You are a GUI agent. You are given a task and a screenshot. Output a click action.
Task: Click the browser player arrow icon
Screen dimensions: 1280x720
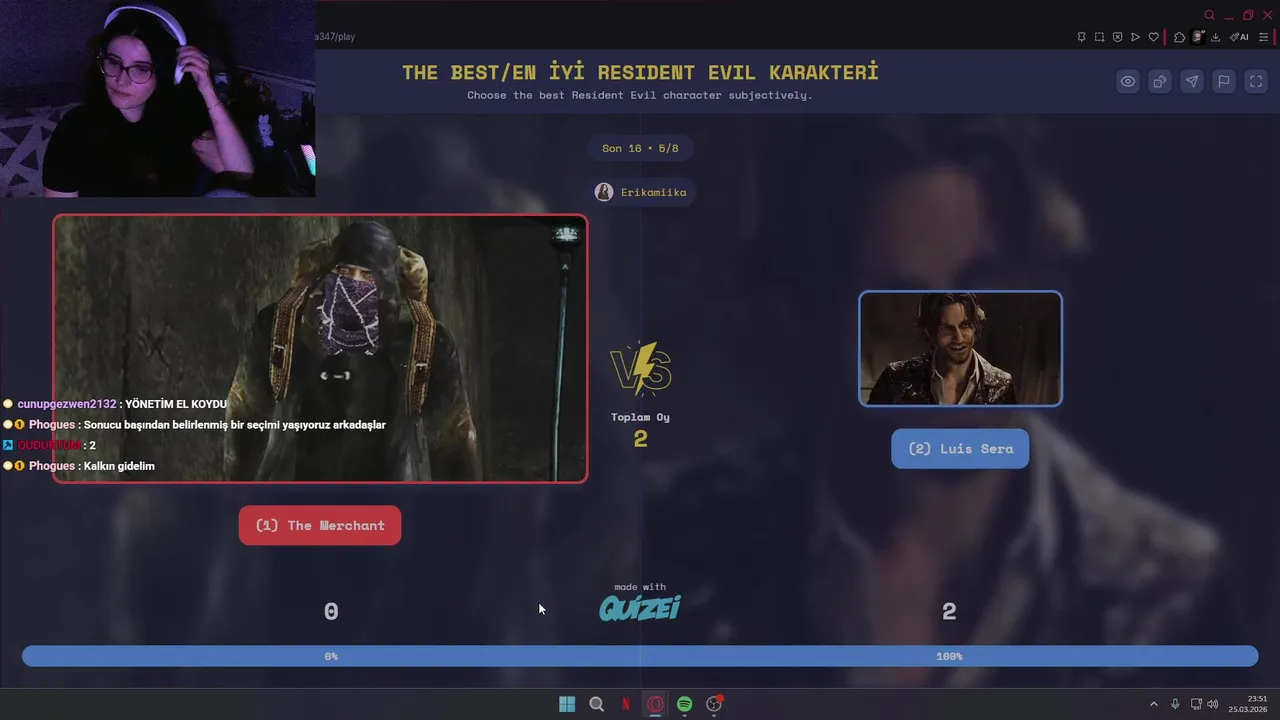1135,37
